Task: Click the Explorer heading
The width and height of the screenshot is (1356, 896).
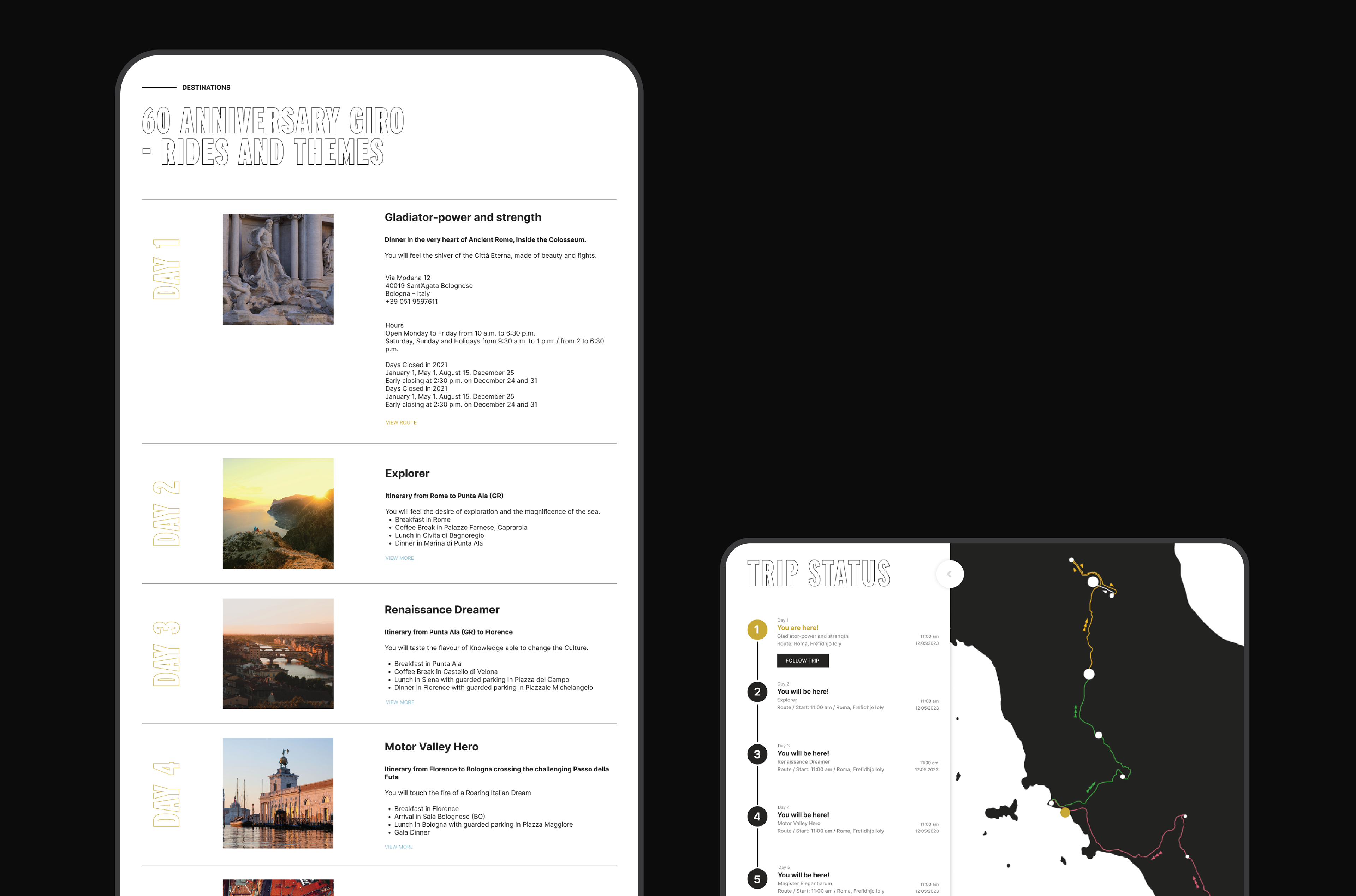Action: pyautogui.click(x=407, y=473)
